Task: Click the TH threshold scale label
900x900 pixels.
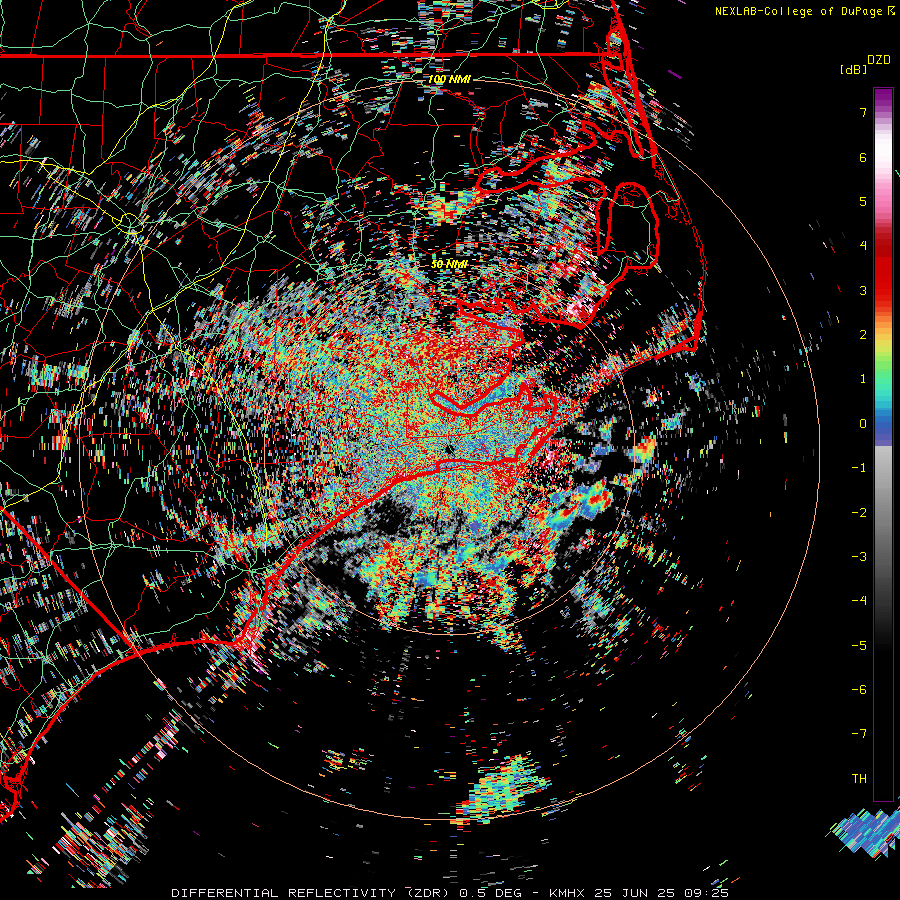Action: point(859,779)
